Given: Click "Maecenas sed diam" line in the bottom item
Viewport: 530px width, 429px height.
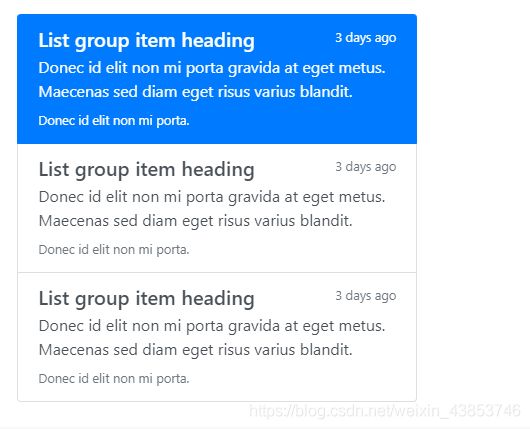Looking at the screenshot, I should (x=195, y=350).
